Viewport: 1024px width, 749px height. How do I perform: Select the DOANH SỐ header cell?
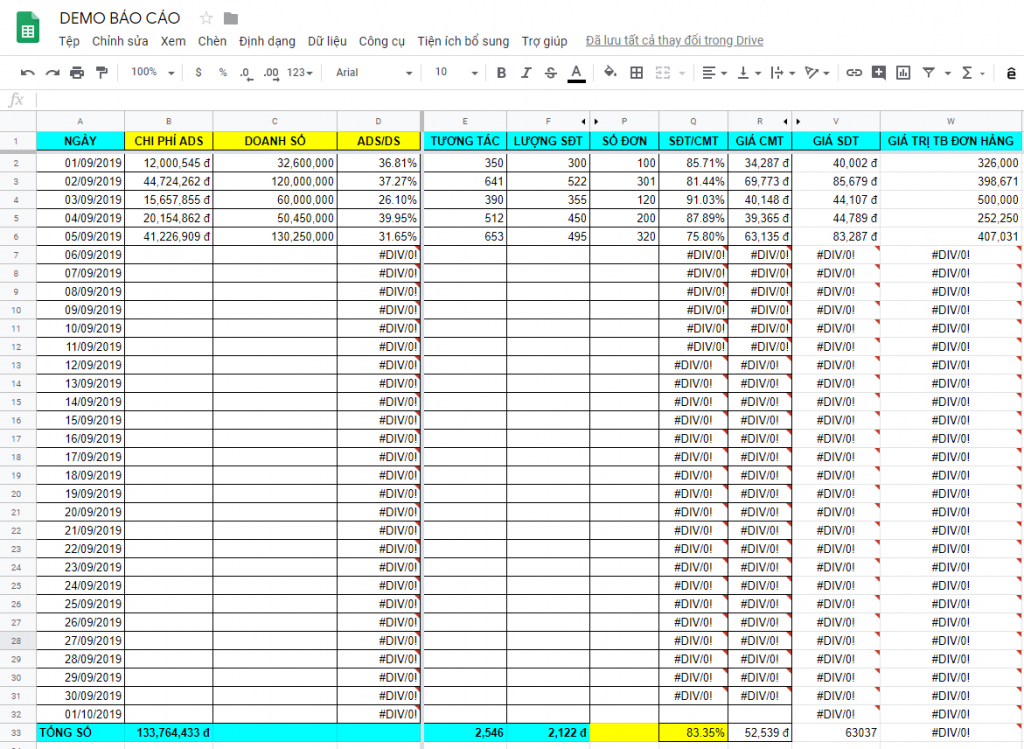tap(275, 141)
